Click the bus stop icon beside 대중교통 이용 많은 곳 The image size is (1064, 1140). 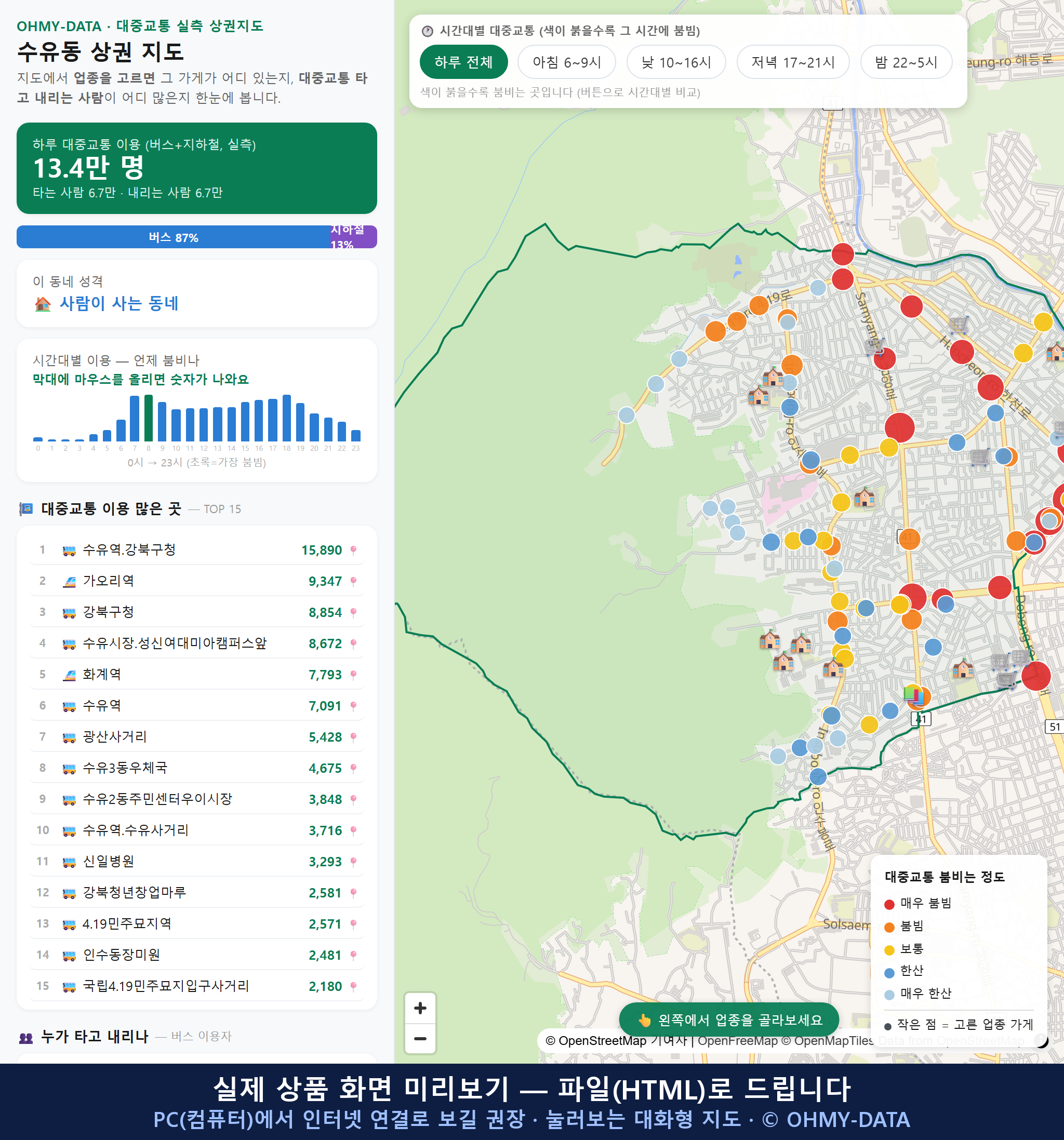tap(26, 509)
